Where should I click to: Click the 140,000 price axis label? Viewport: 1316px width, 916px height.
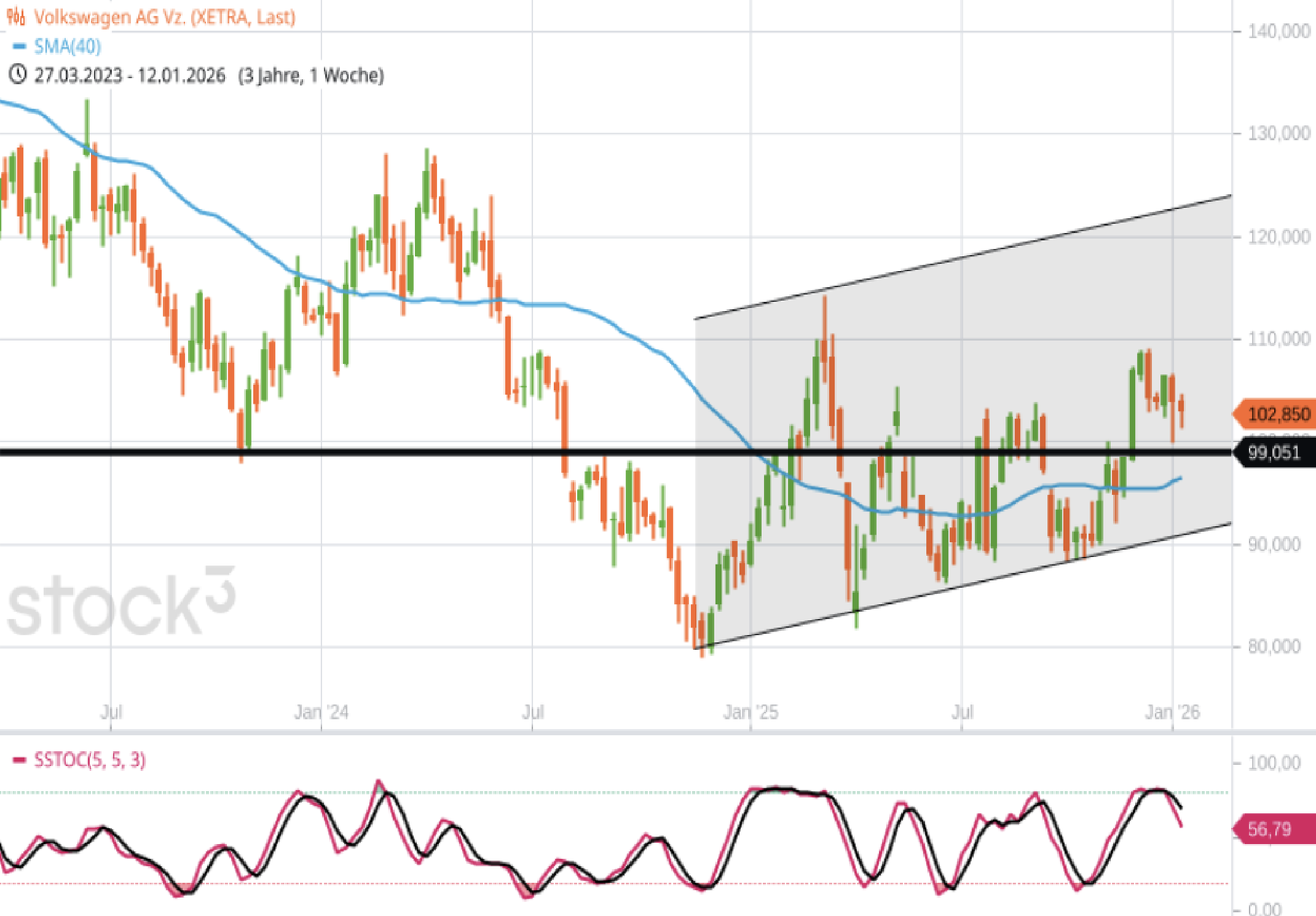tap(1279, 31)
